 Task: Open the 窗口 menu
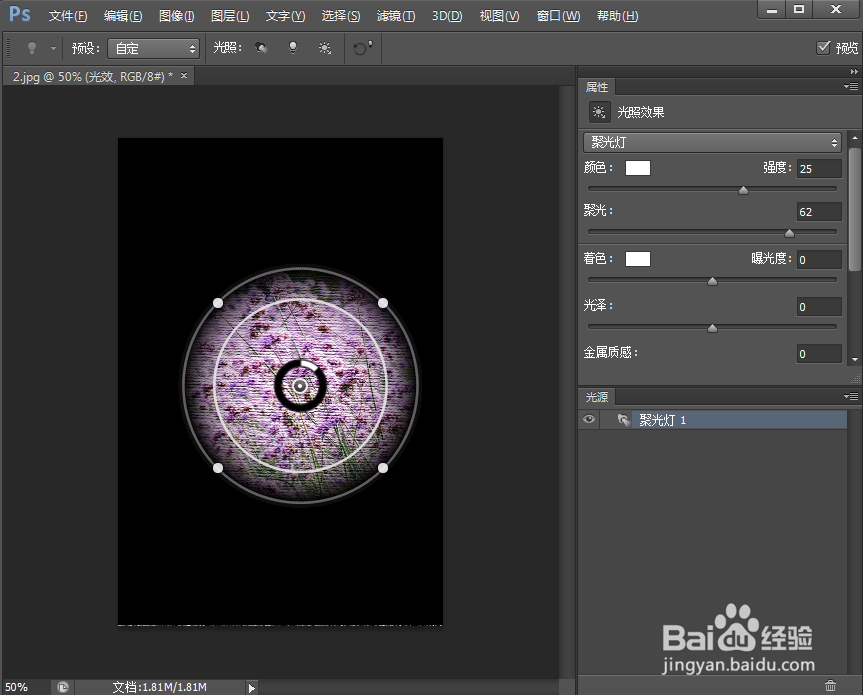tap(558, 16)
